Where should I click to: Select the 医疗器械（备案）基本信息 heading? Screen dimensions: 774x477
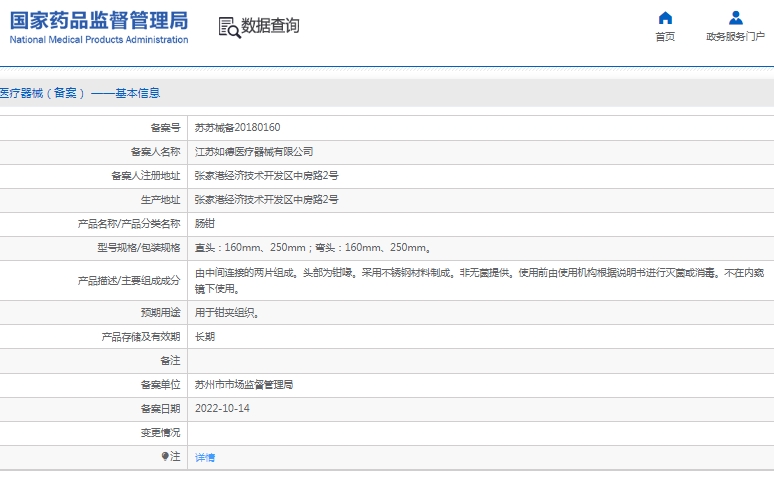[80, 93]
